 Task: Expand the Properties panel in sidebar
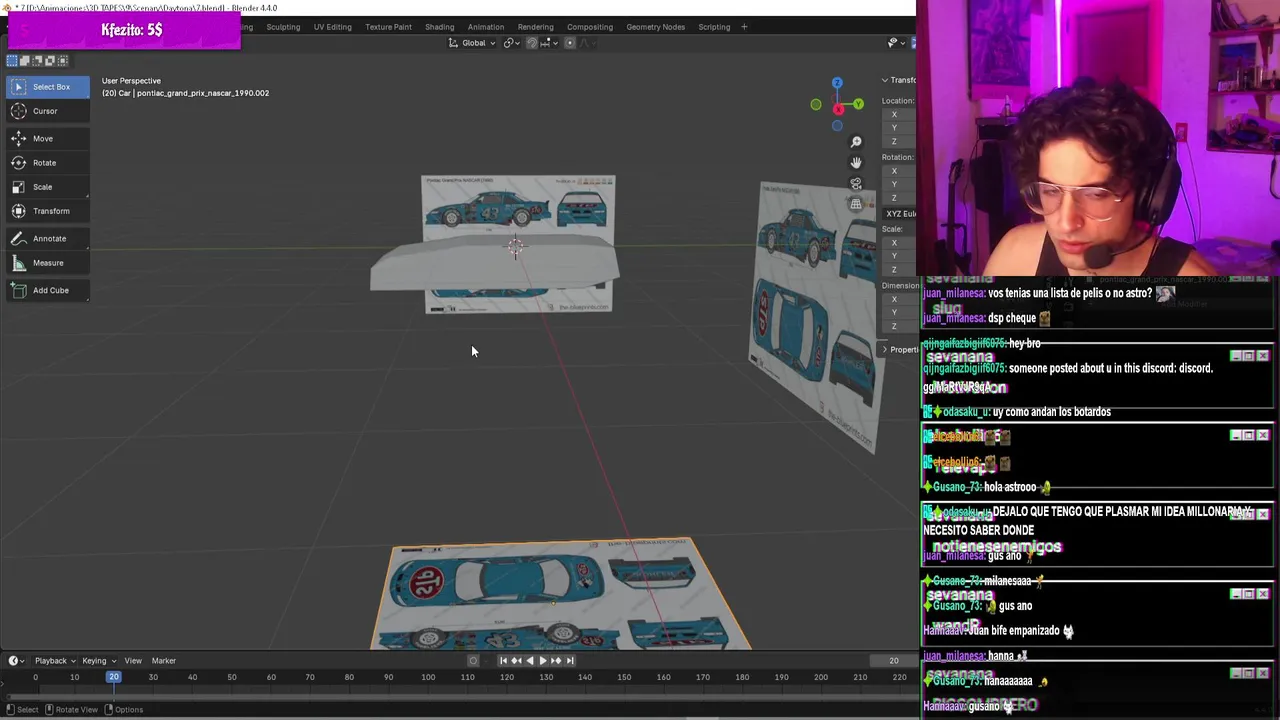[x=898, y=349]
